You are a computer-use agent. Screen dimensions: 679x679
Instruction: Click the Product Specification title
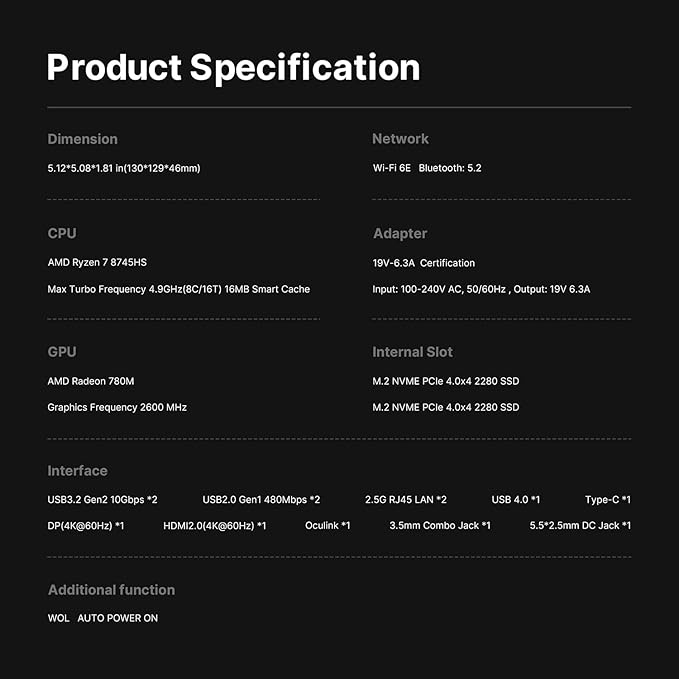[x=233, y=67]
